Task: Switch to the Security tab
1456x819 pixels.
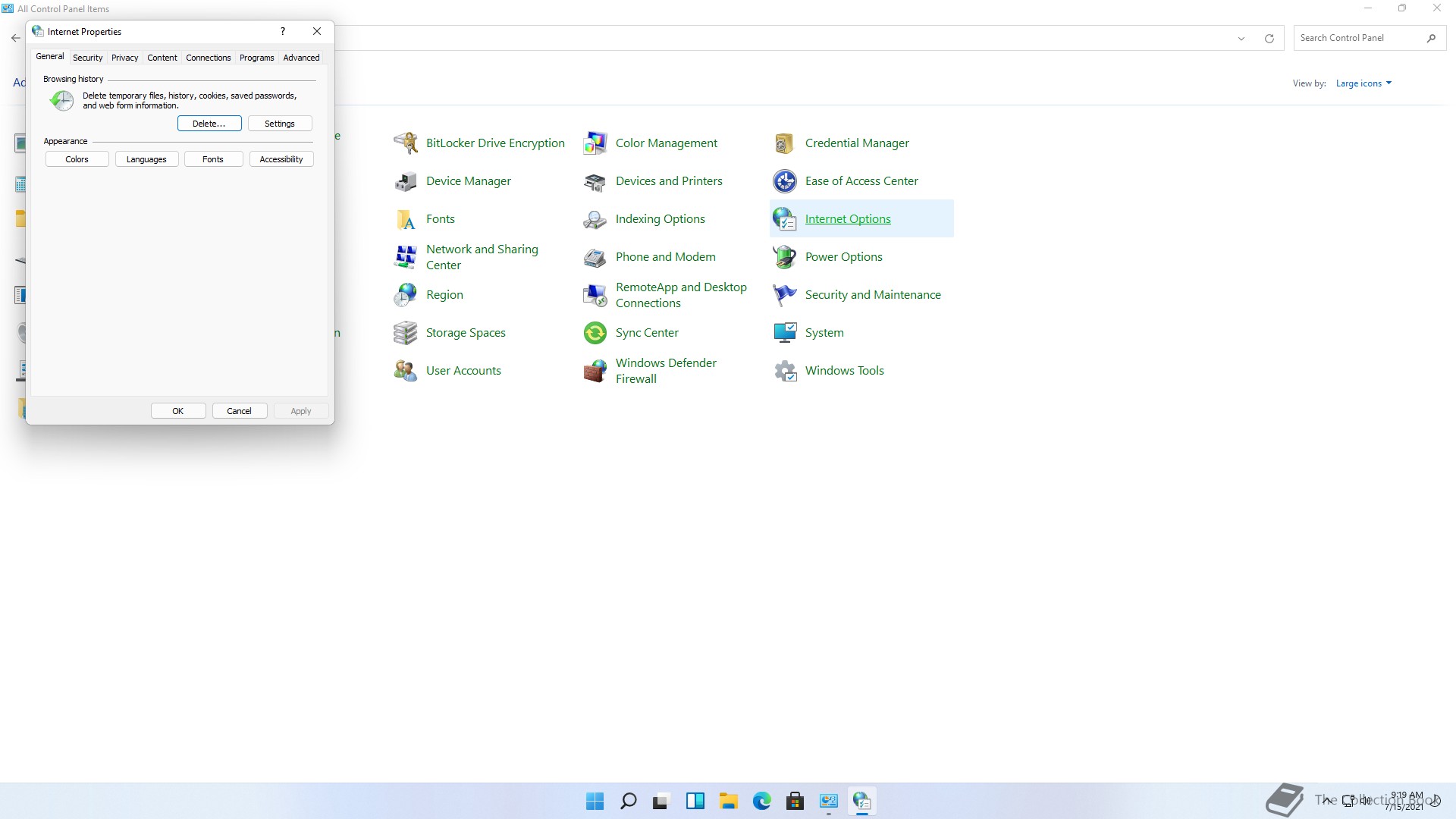Action: 88,58
